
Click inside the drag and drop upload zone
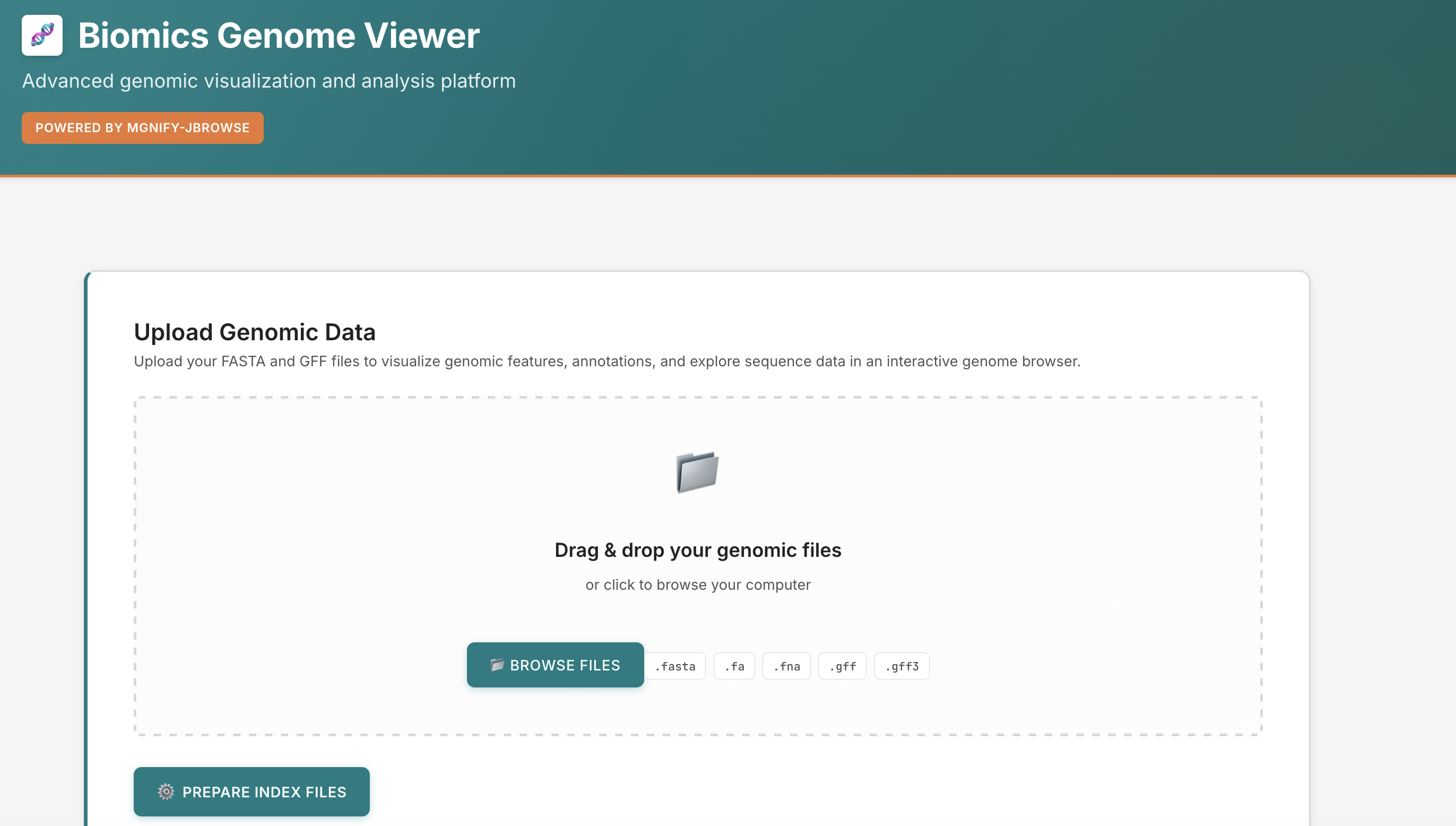pyautogui.click(x=697, y=567)
